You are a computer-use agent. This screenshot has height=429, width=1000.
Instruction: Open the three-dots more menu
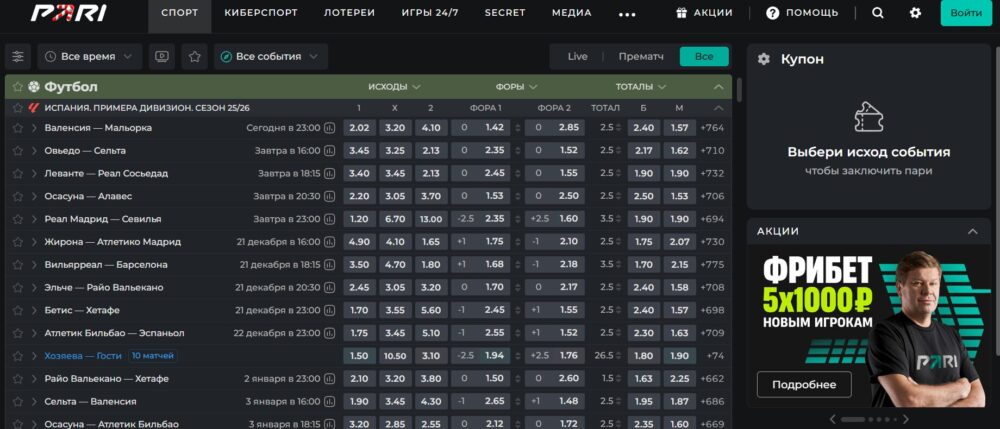628,14
